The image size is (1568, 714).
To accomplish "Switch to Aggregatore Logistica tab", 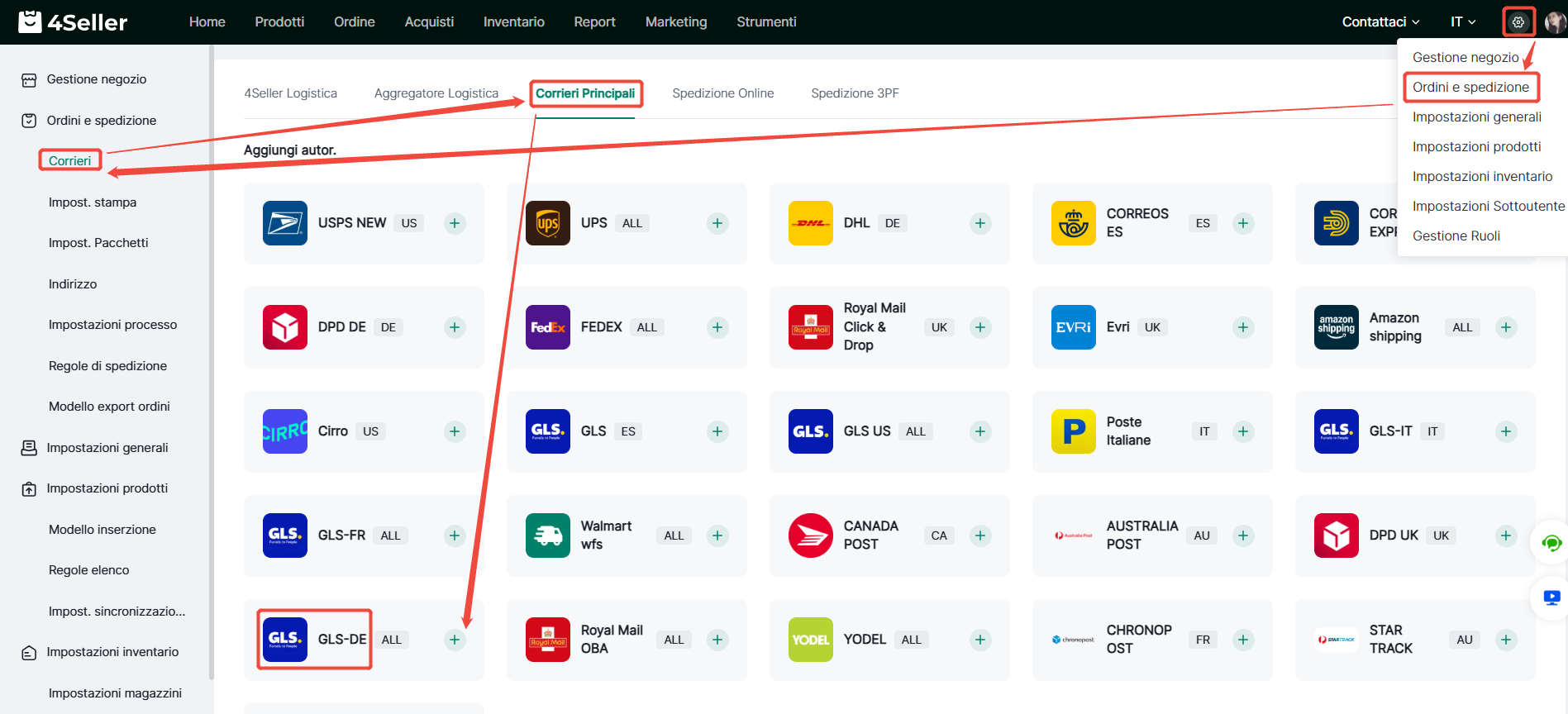I will click(436, 93).
